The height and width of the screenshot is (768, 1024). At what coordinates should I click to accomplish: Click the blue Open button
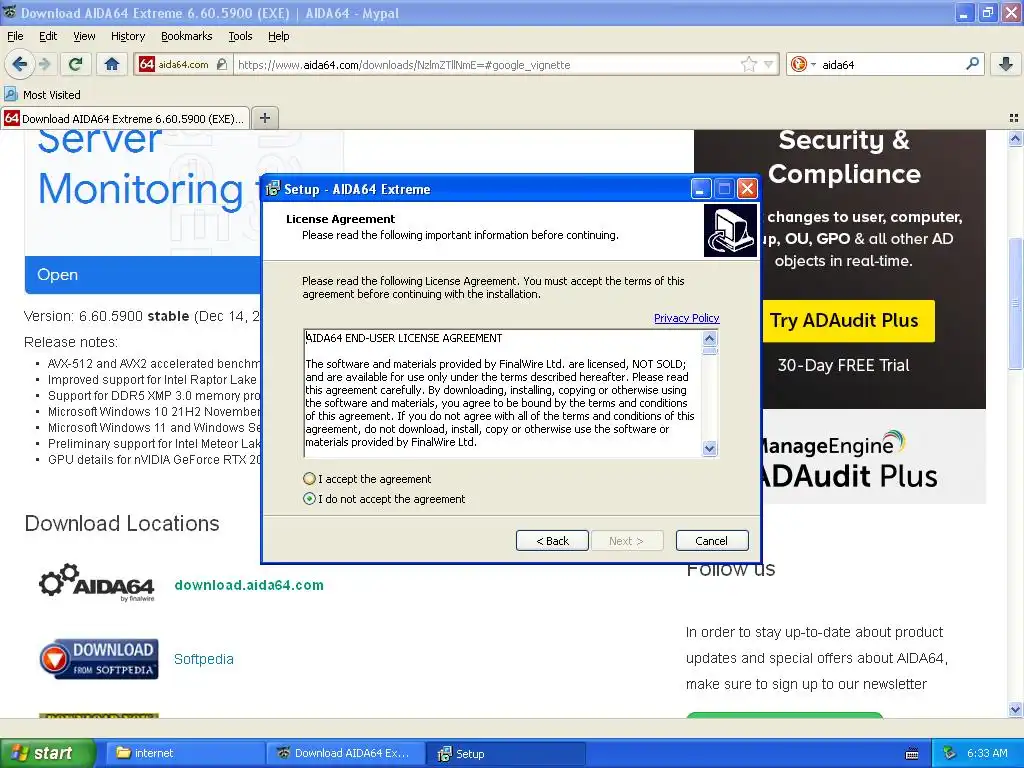pos(142,275)
